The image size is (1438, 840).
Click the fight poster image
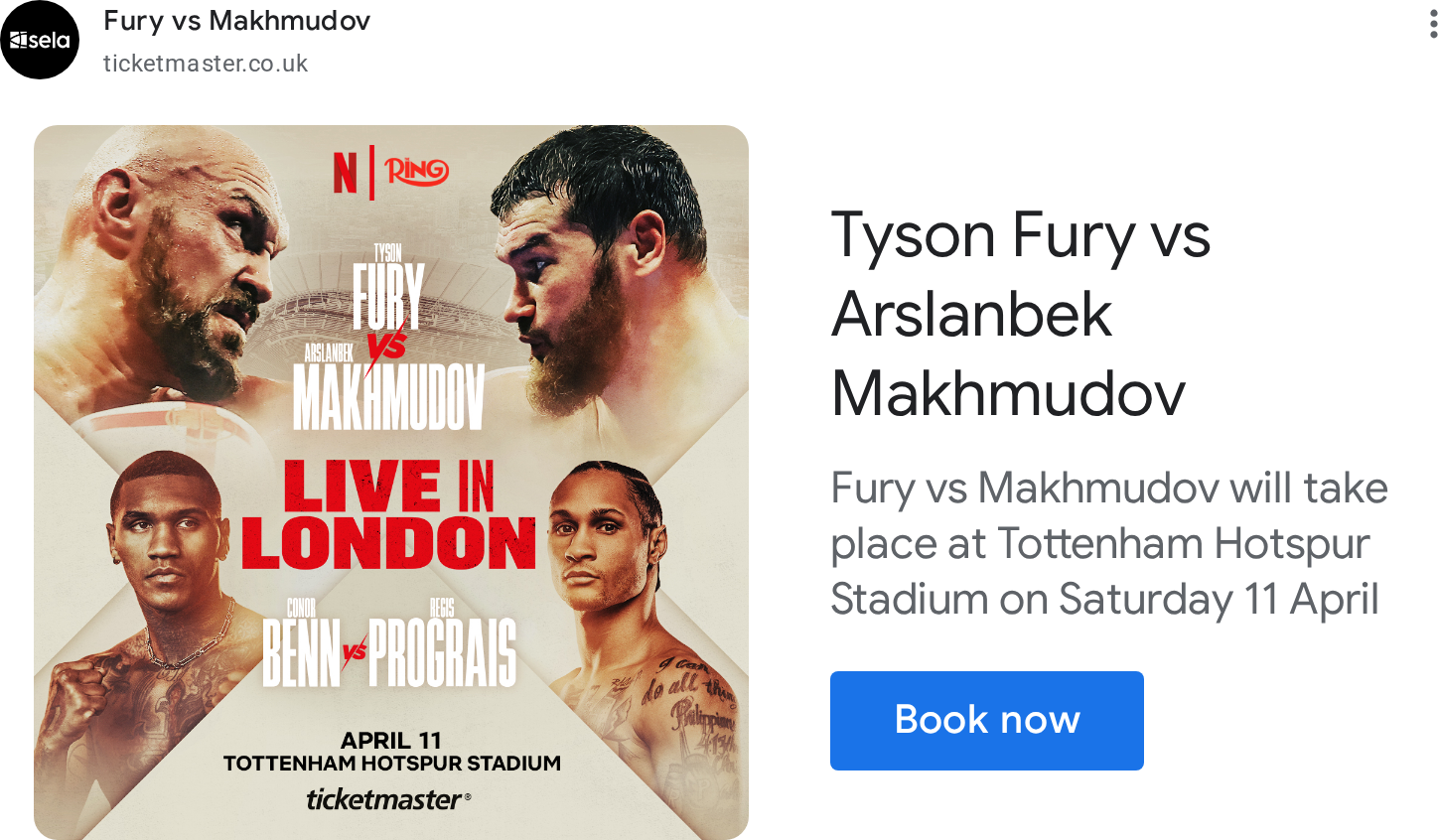391,483
